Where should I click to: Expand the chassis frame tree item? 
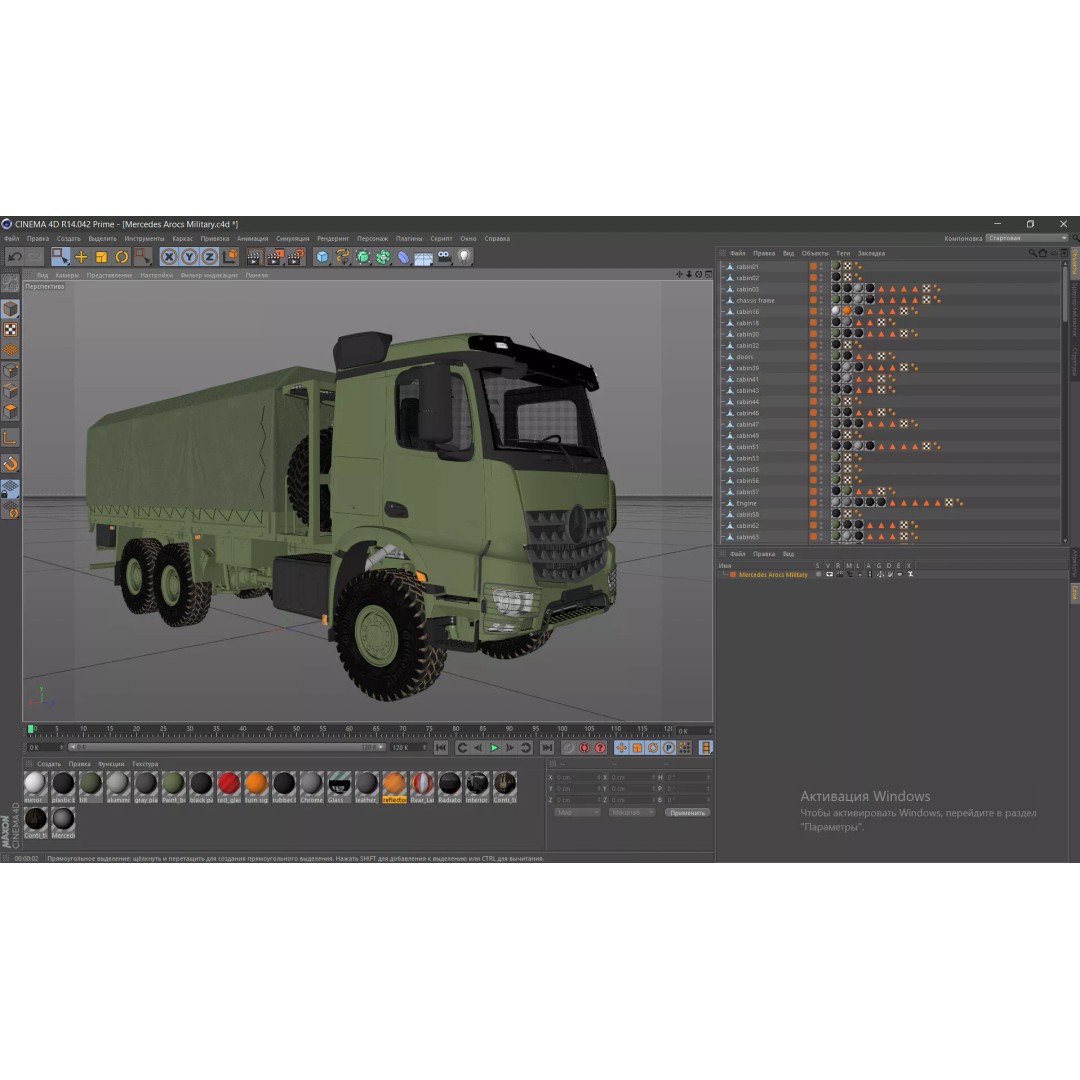click(x=723, y=300)
